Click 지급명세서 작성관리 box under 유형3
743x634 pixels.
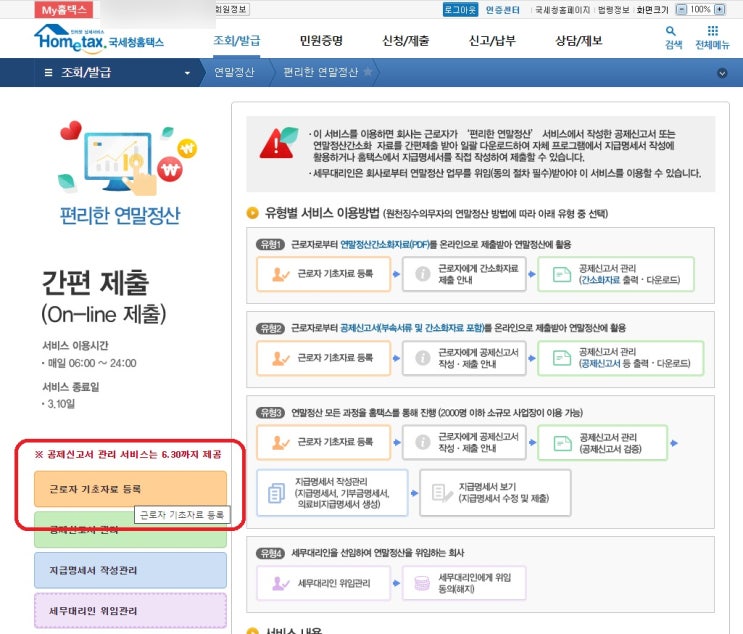[x=332, y=493]
